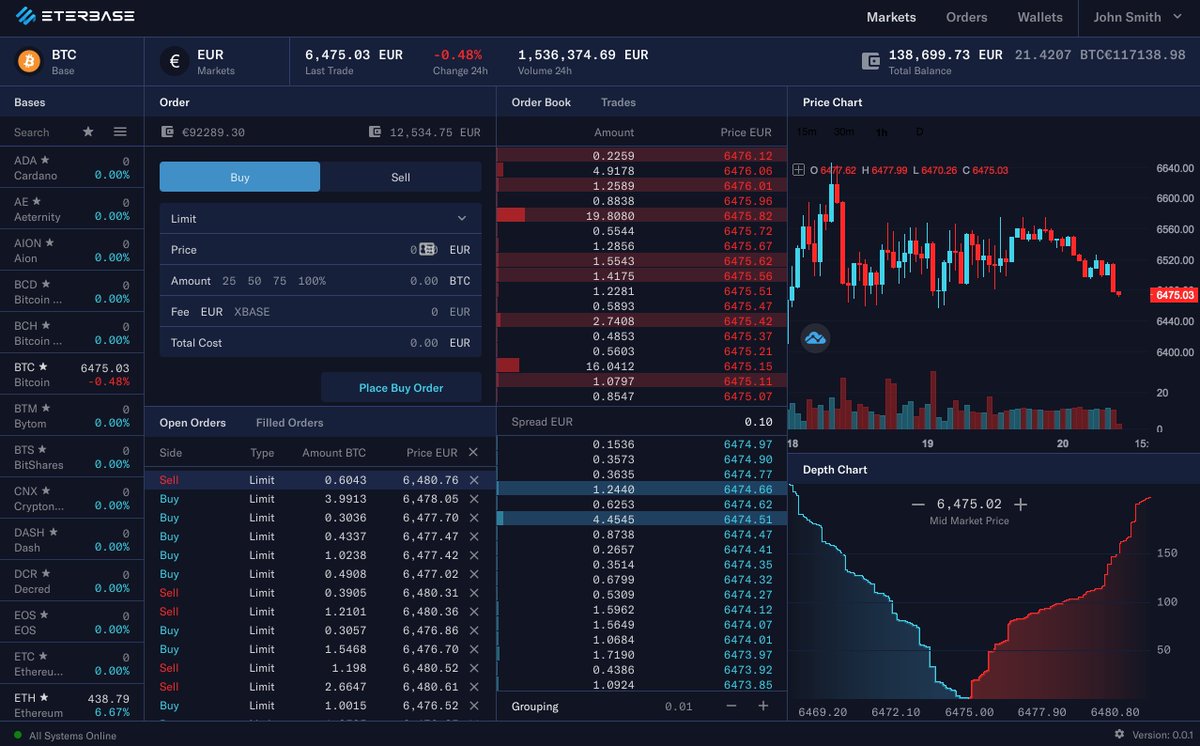
Task: Open the Markets page
Action: pyautogui.click(x=891, y=17)
